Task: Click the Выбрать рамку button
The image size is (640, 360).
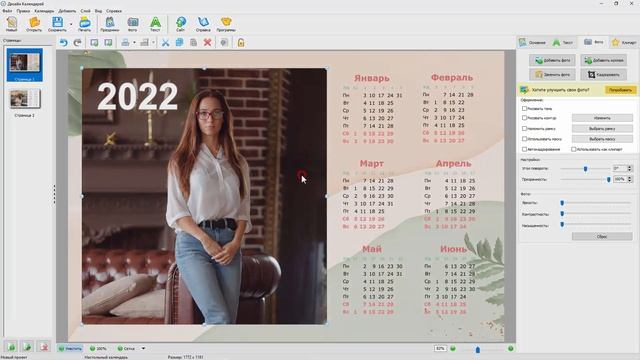Action: [x=602, y=129]
